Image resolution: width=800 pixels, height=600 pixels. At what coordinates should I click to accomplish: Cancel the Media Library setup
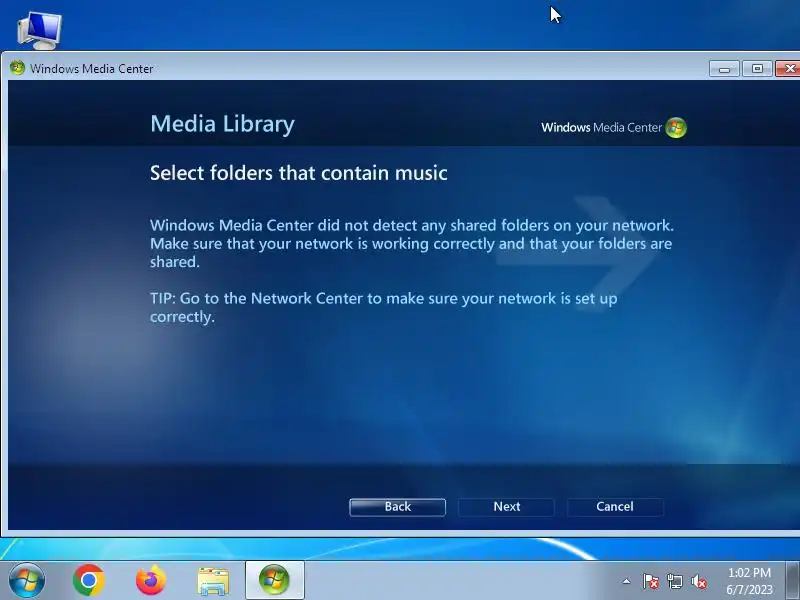[x=615, y=507]
